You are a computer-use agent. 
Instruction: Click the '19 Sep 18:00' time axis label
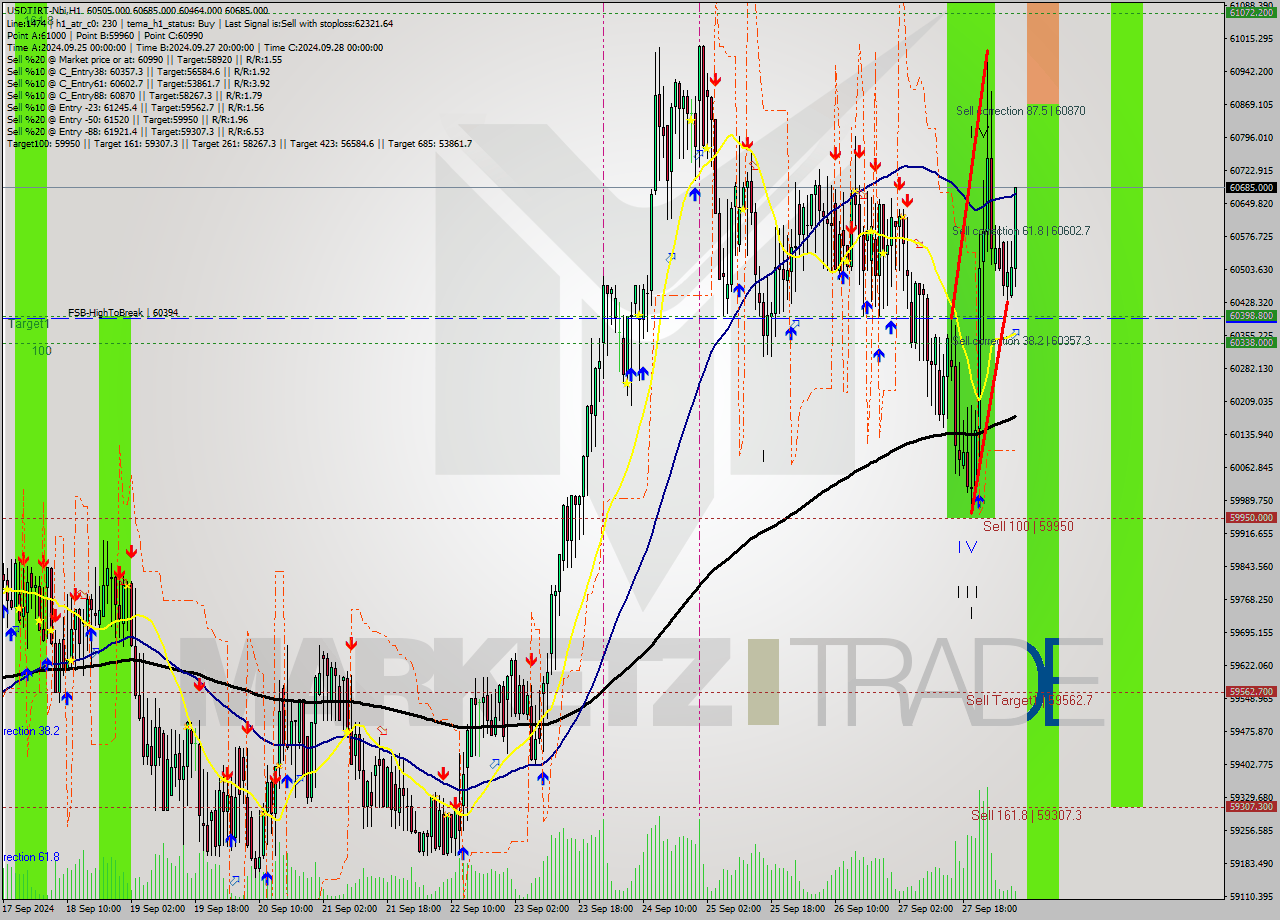click(x=221, y=910)
